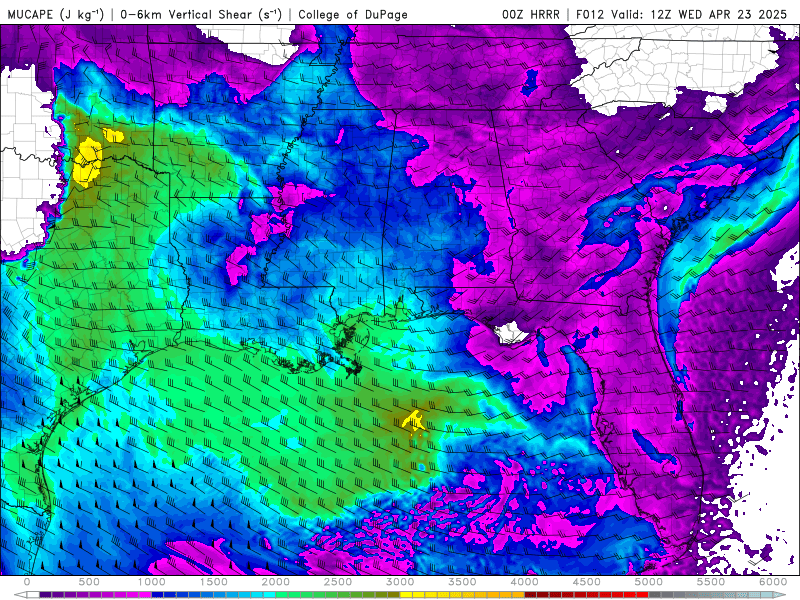Click the 4500 tick label on the color scale
This screenshot has width=800, height=600.
point(587,581)
